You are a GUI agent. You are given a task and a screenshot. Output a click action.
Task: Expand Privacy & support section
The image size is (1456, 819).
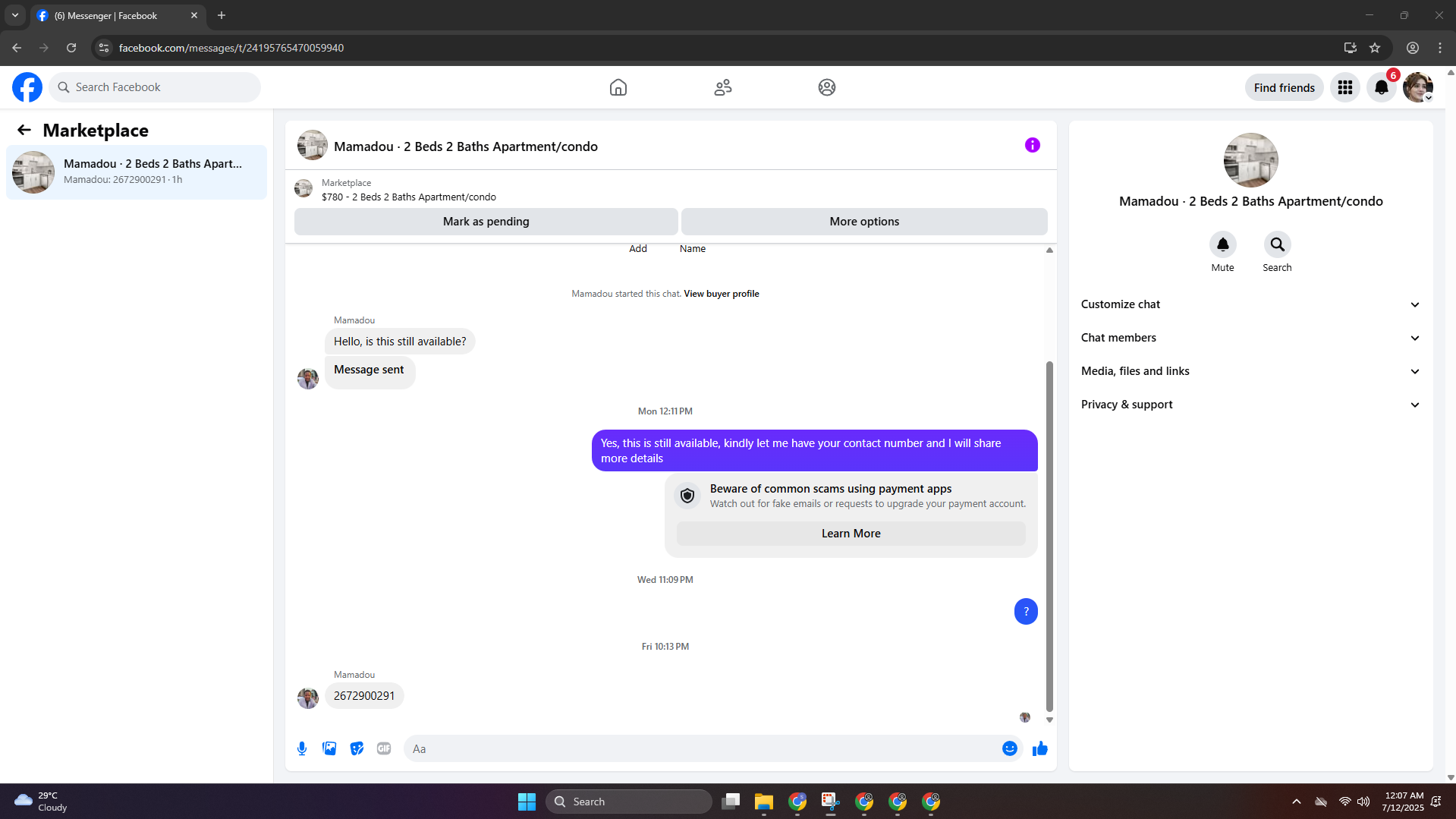(x=1251, y=405)
